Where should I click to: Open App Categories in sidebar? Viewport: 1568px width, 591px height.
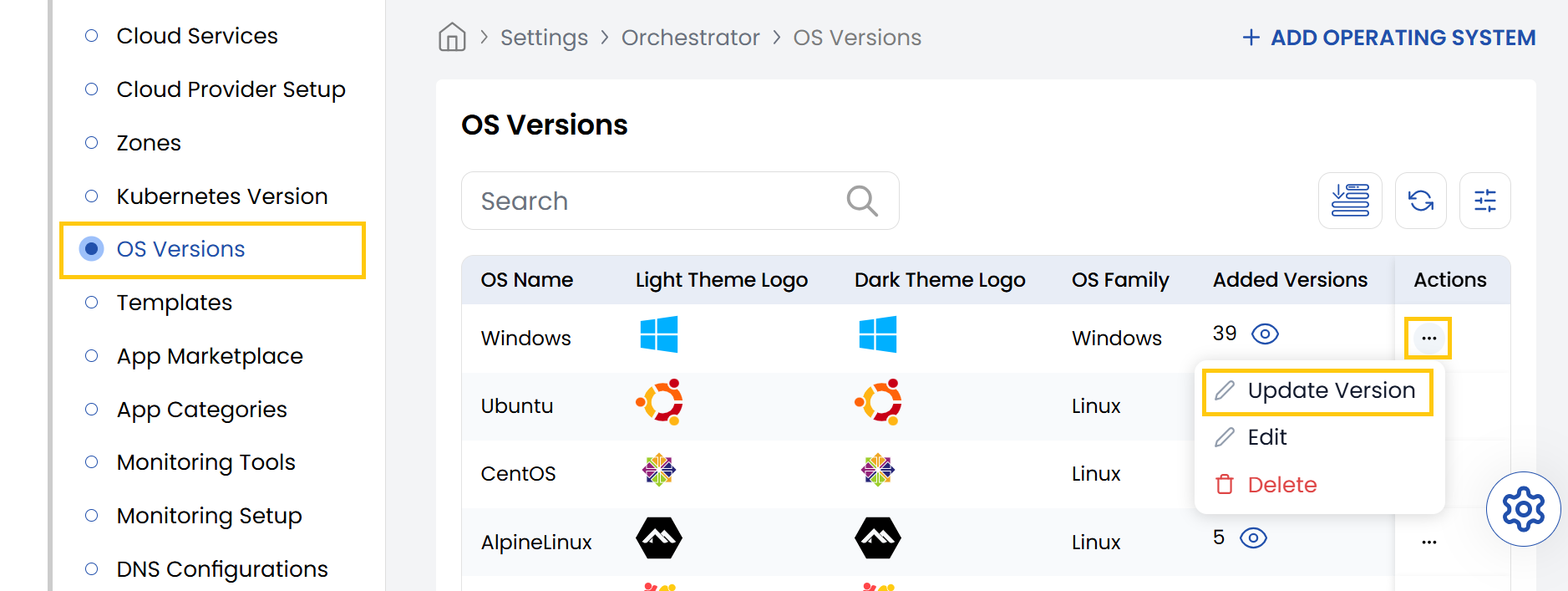coord(202,410)
